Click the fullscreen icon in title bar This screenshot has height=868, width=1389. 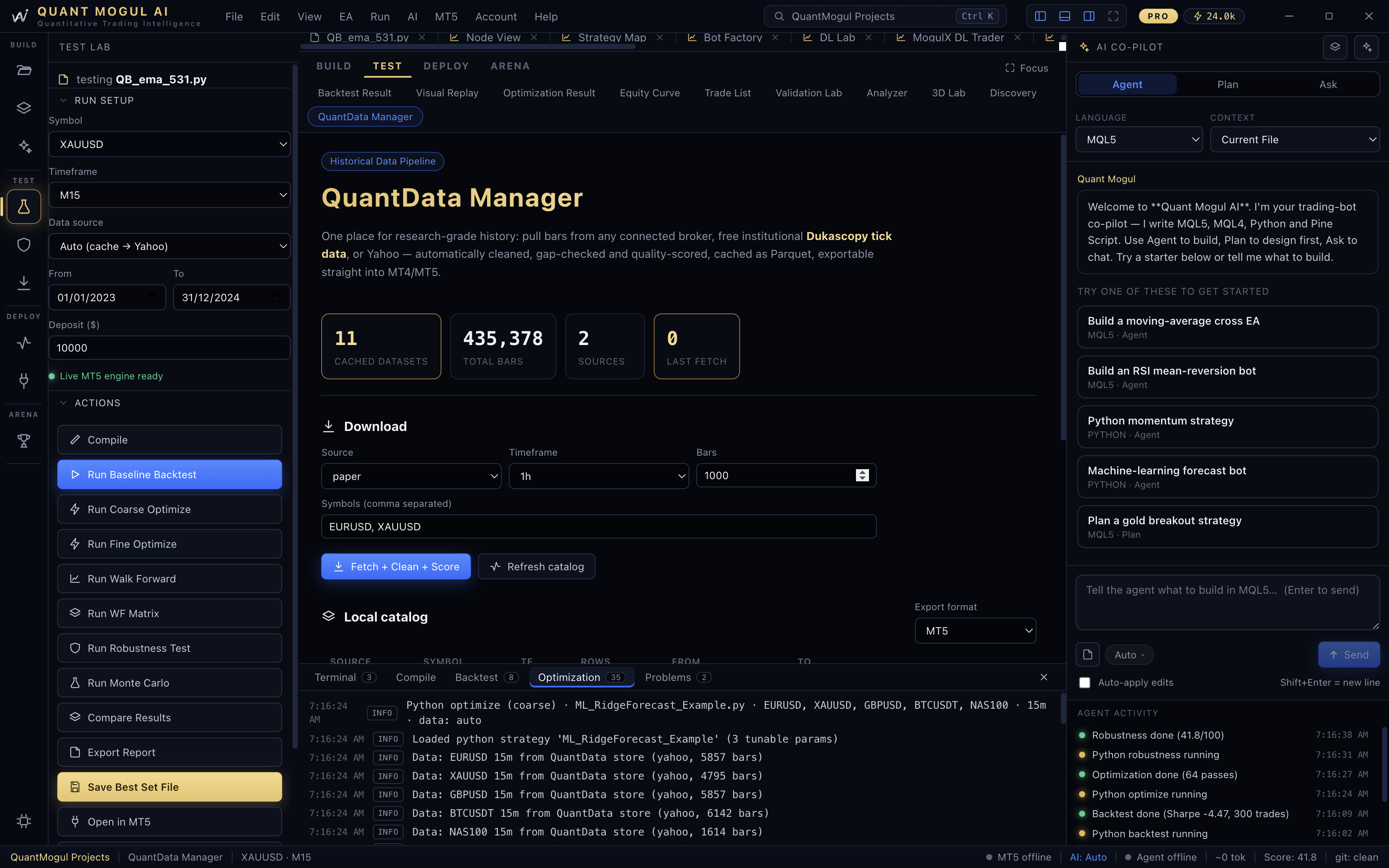click(x=1113, y=16)
